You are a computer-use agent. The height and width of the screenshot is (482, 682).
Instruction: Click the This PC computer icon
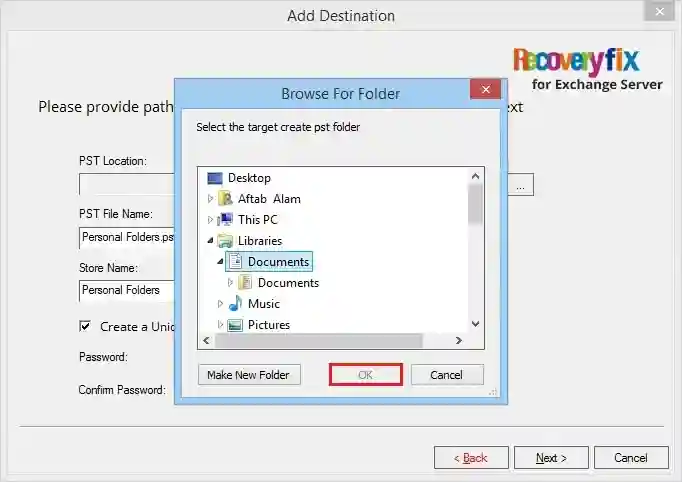[x=225, y=220]
